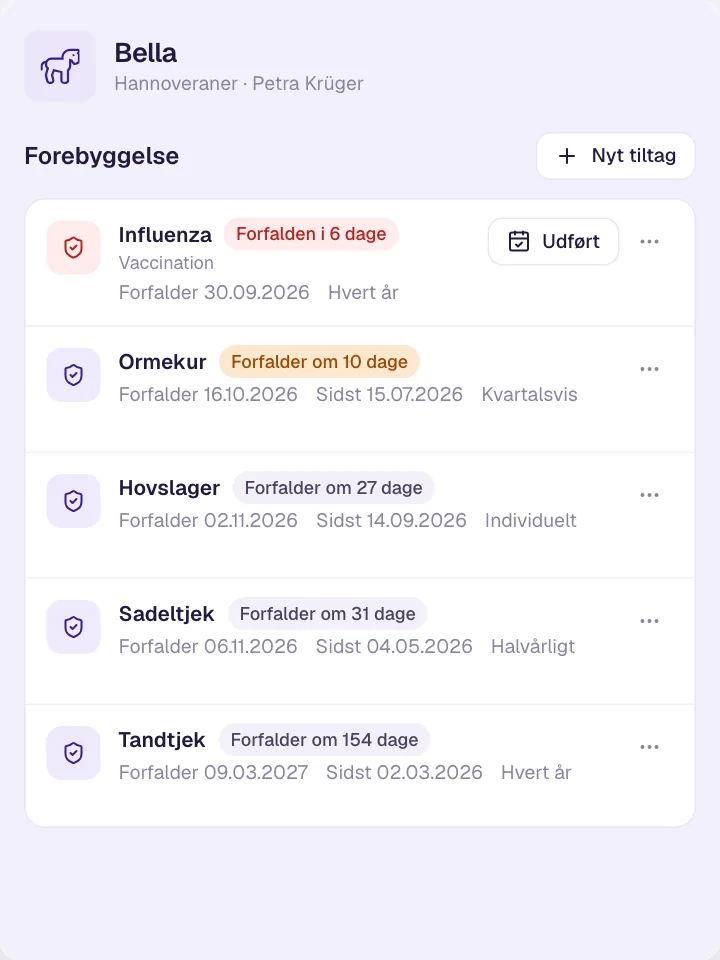Click the shield icon beside Ormekur

tap(73, 375)
